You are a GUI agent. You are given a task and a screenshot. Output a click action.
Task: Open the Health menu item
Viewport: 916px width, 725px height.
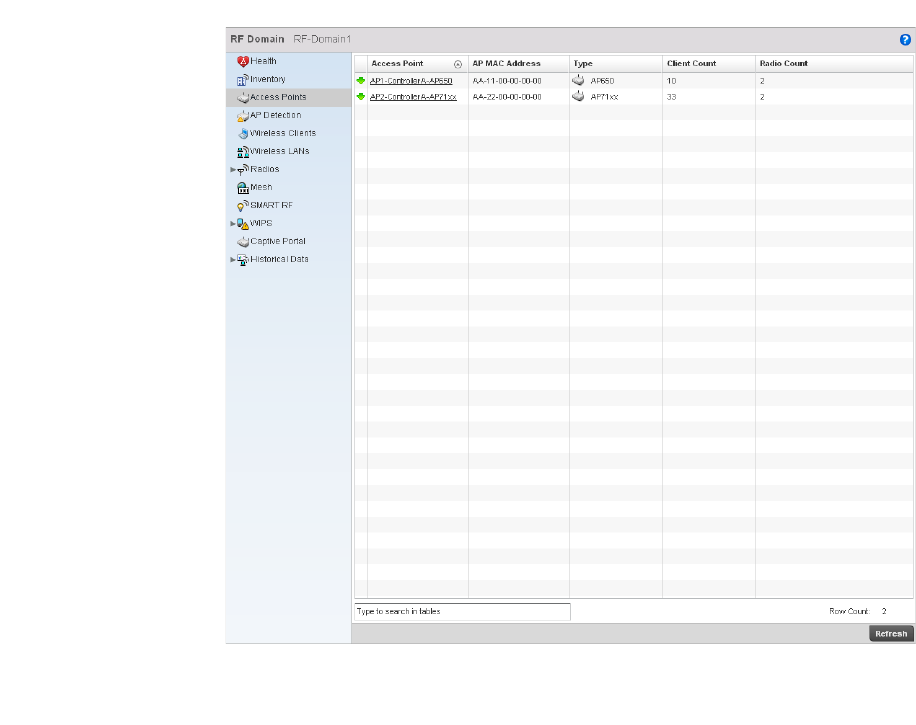[x=263, y=61]
